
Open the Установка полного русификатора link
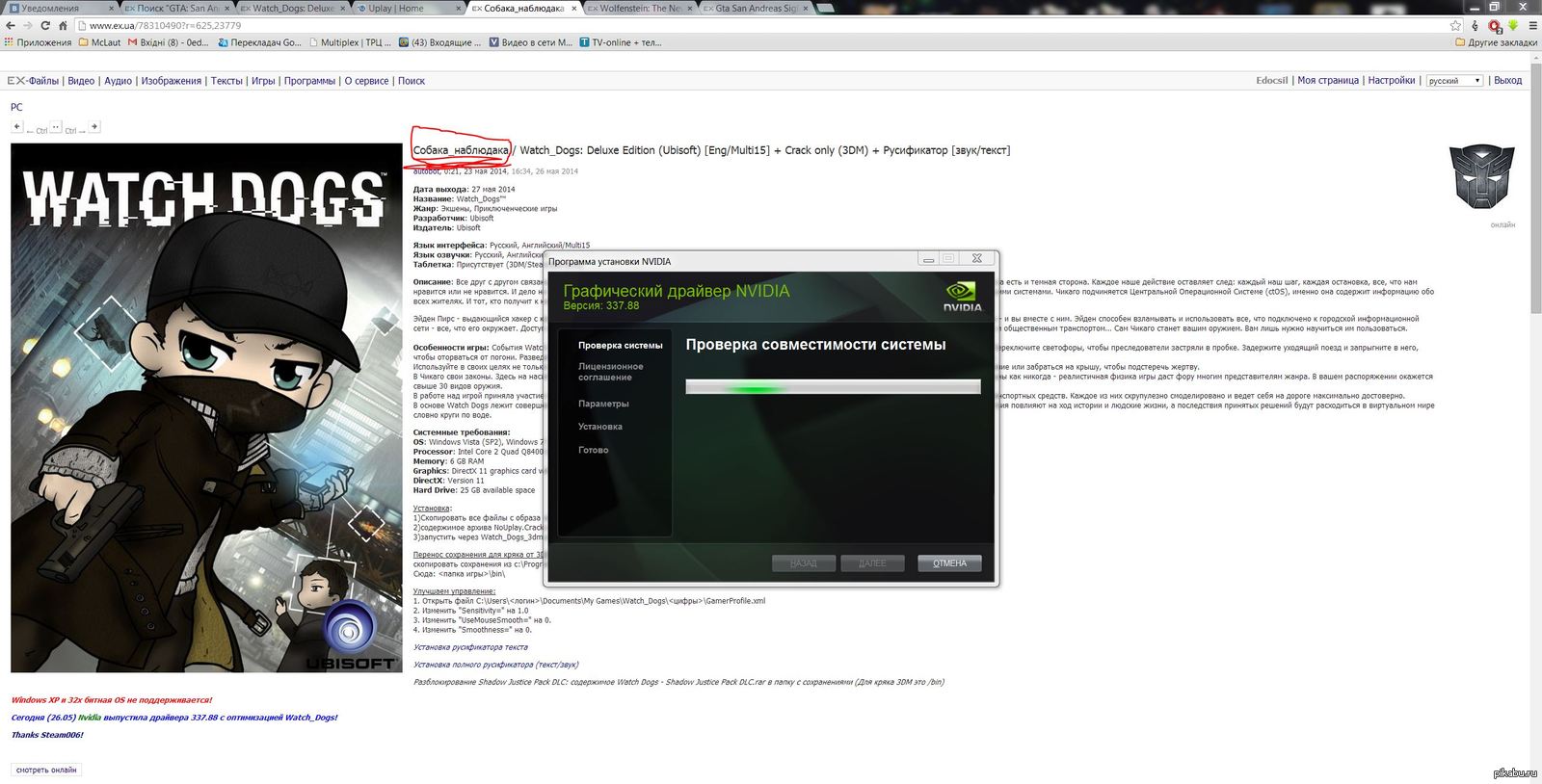tap(495, 665)
